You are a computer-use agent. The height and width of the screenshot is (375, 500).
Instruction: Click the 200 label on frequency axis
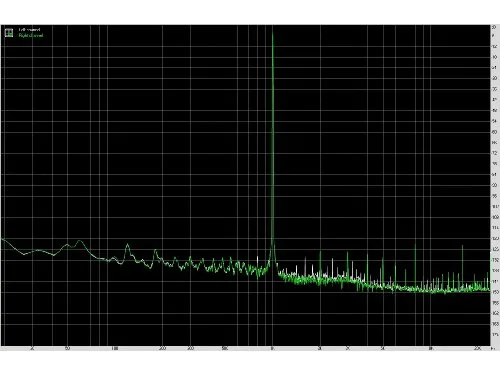pyautogui.click(x=162, y=349)
